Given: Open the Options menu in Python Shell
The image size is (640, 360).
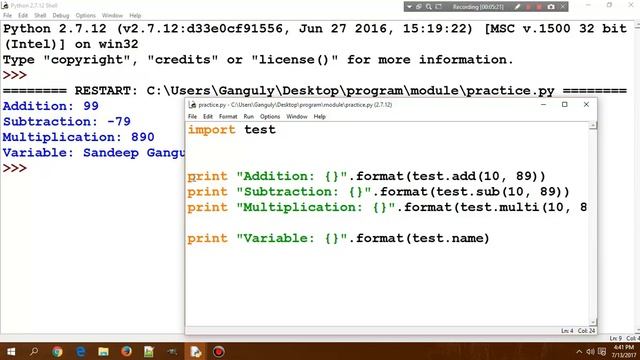Looking at the screenshot, I should 85,16.
